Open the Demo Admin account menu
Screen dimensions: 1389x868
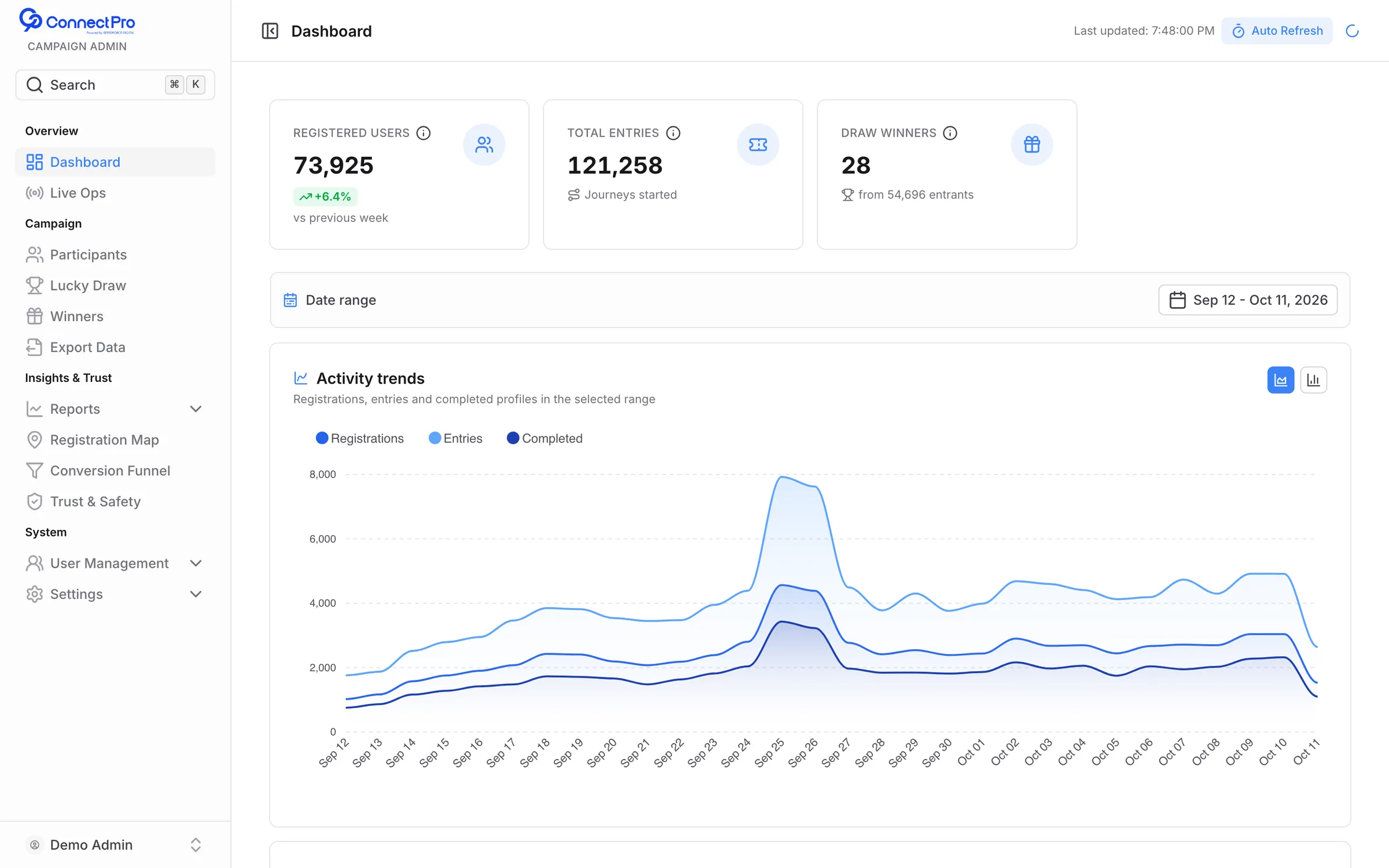[115, 845]
